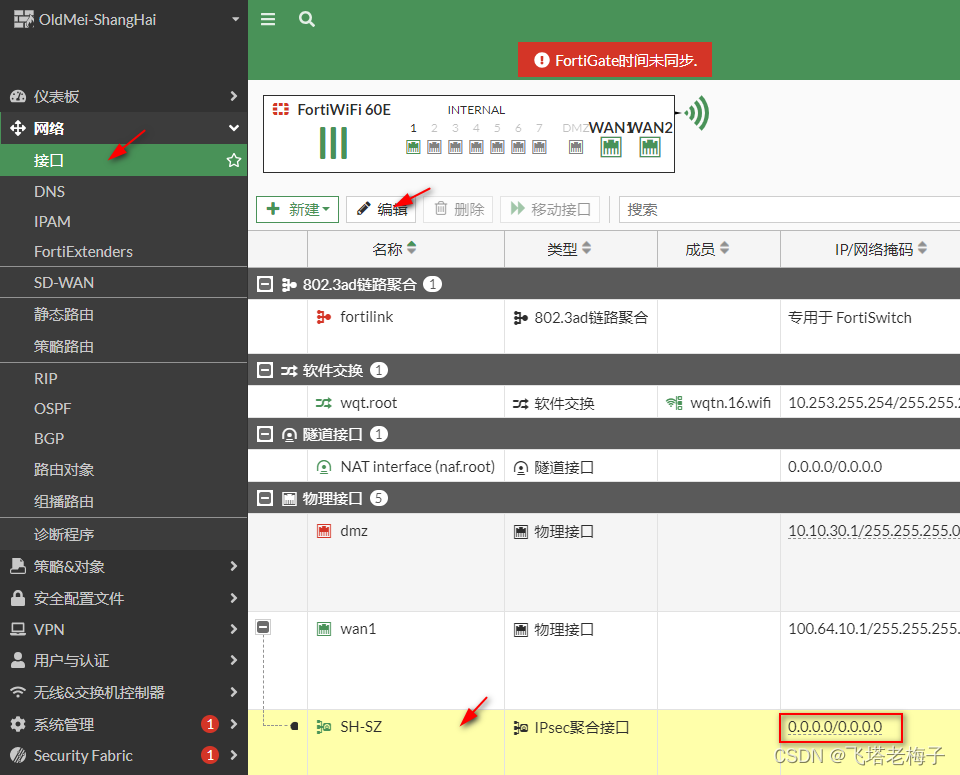Click internal port 1 on faceplate

pyautogui.click(x=413, y=147)
